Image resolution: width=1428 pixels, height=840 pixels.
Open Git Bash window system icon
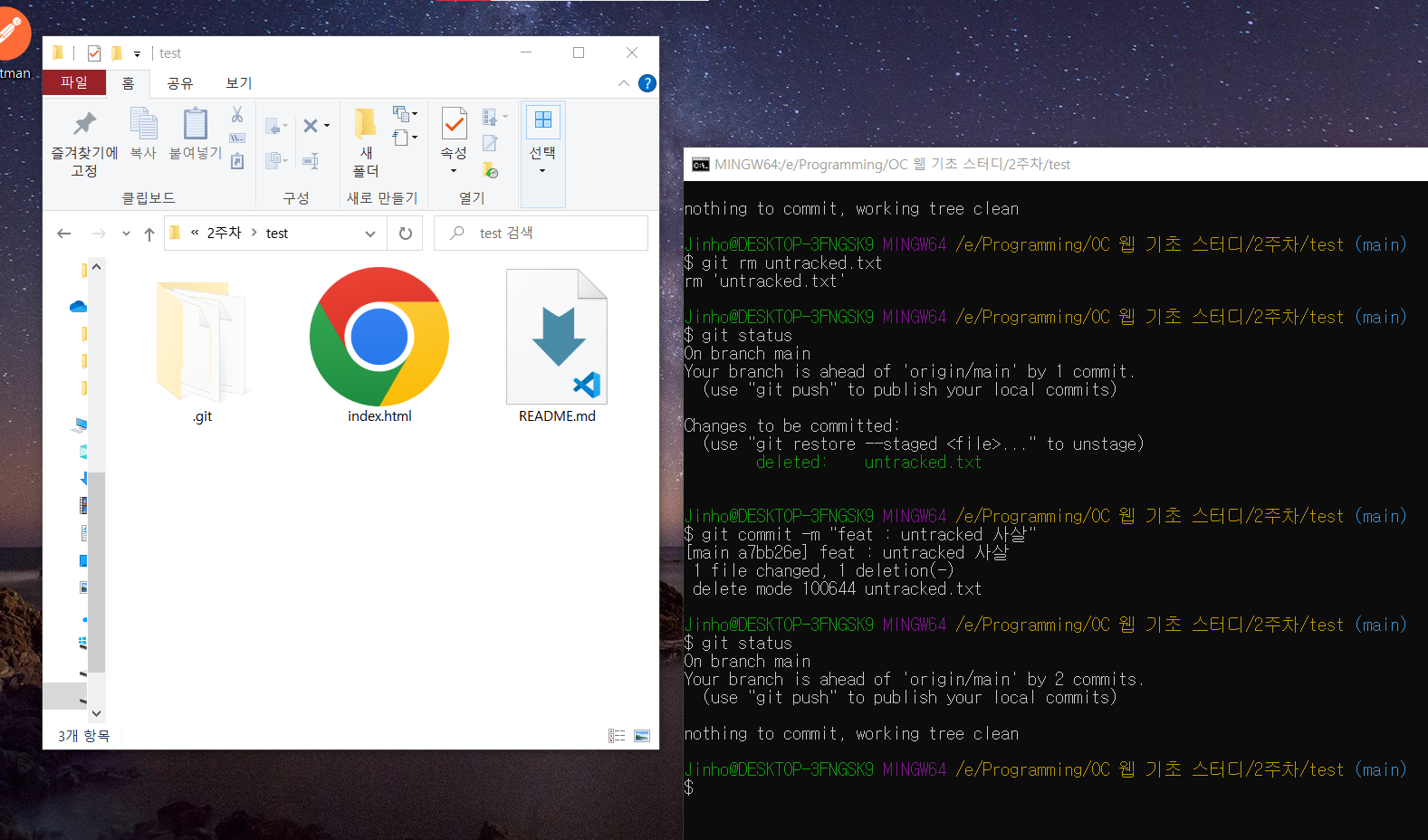tap(700, 164)
